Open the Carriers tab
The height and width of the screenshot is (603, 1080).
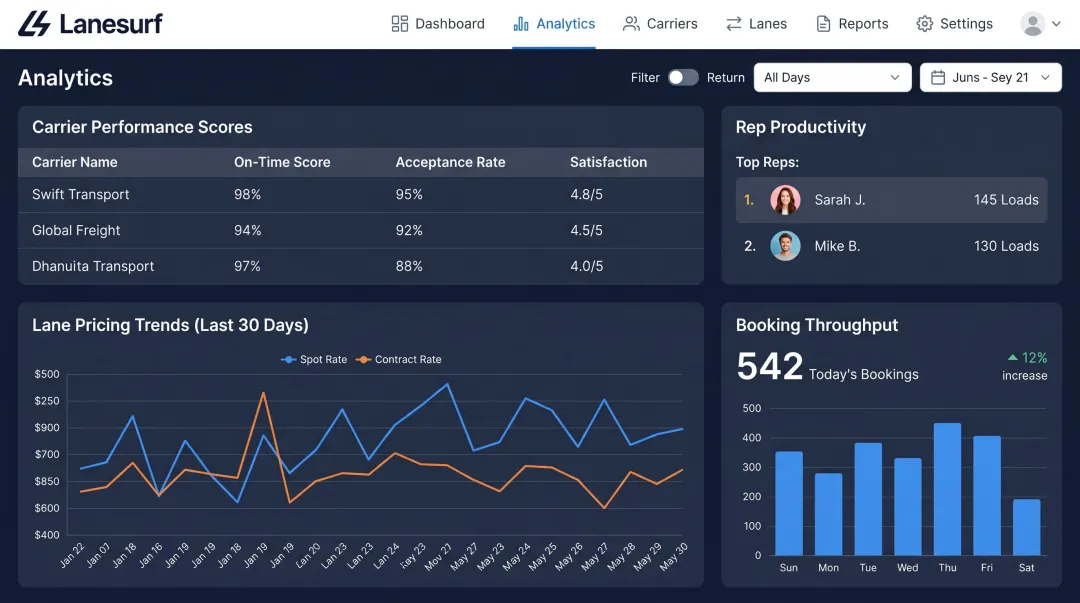click(660, 24)
